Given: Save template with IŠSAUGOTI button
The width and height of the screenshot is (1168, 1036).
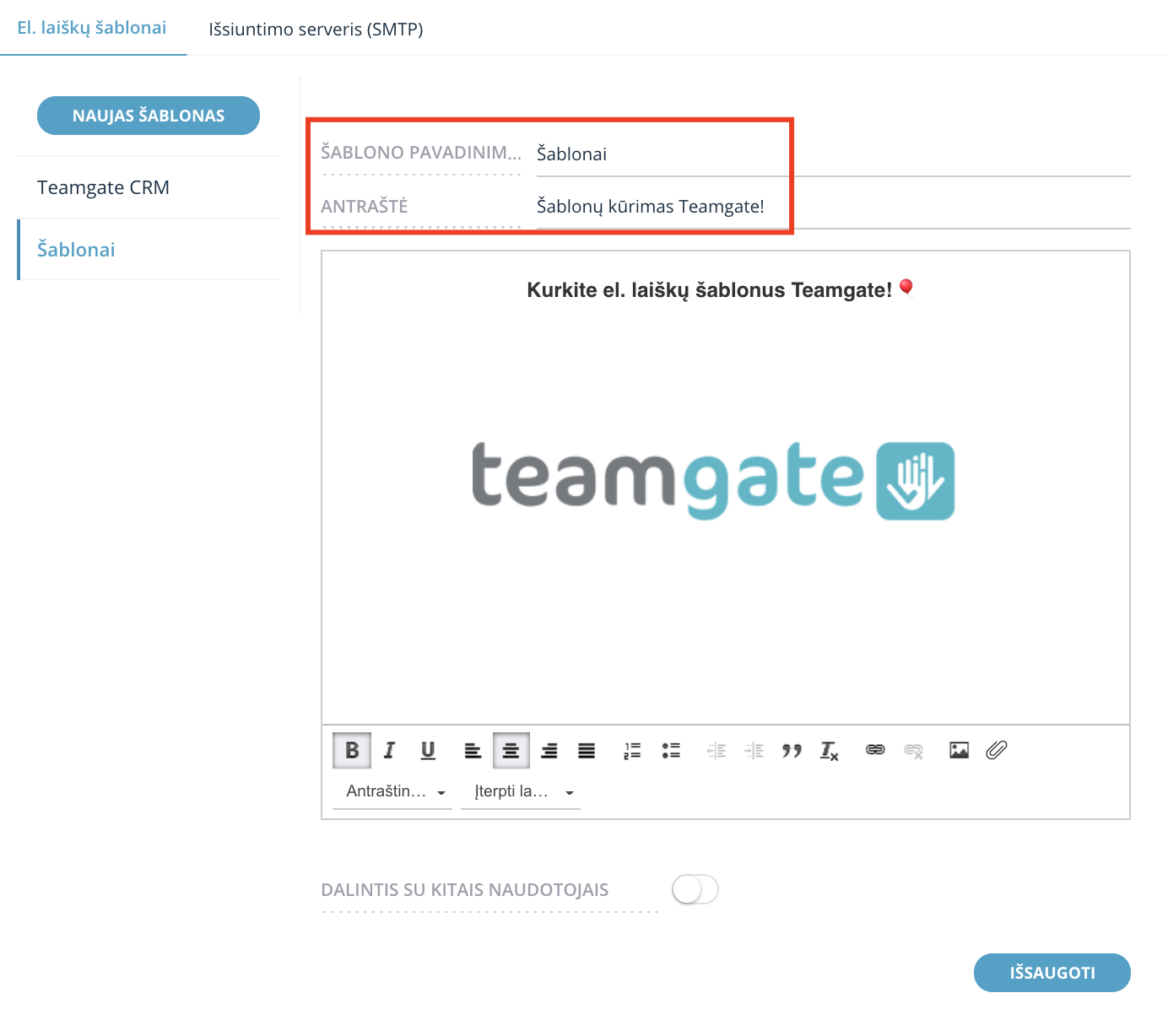Looking at the screenshot, I should [x=1052, y=973].
